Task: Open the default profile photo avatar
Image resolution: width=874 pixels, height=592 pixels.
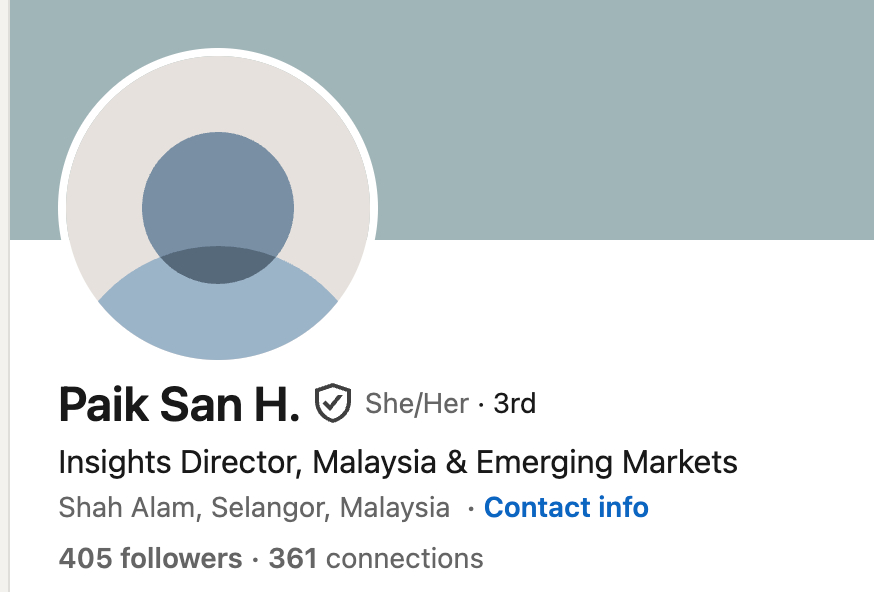Action: (218, 207)
